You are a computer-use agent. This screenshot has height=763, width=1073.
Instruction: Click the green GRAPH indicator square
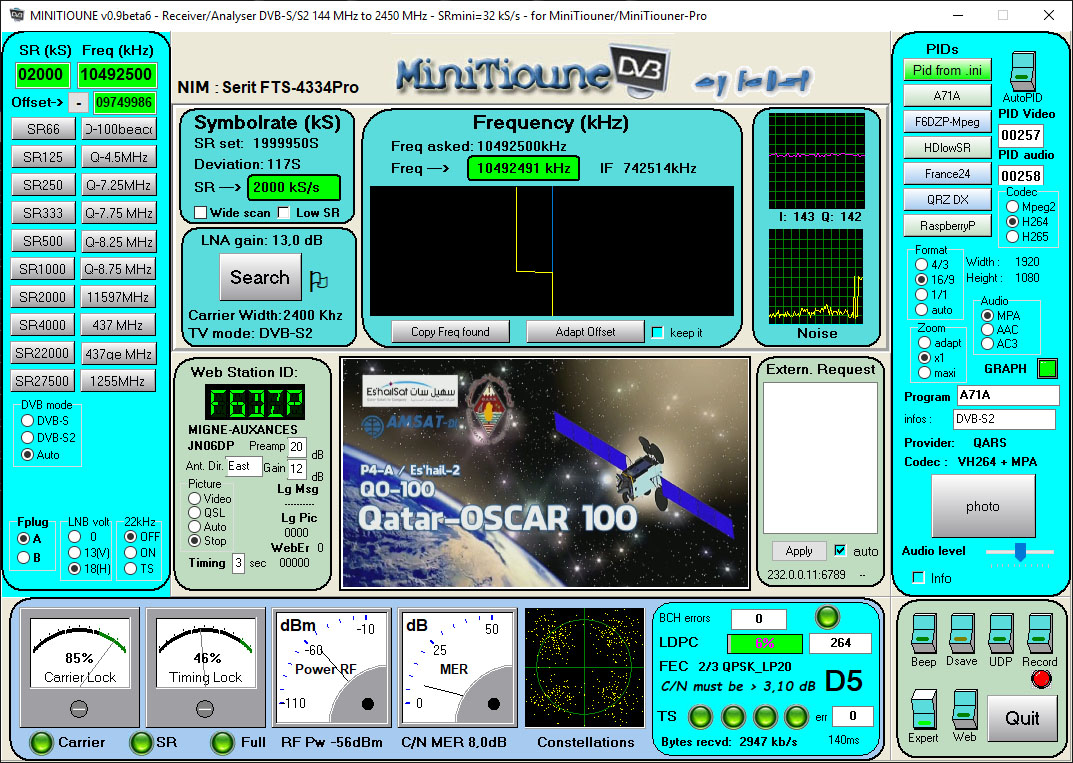[x=1046, y=368]
